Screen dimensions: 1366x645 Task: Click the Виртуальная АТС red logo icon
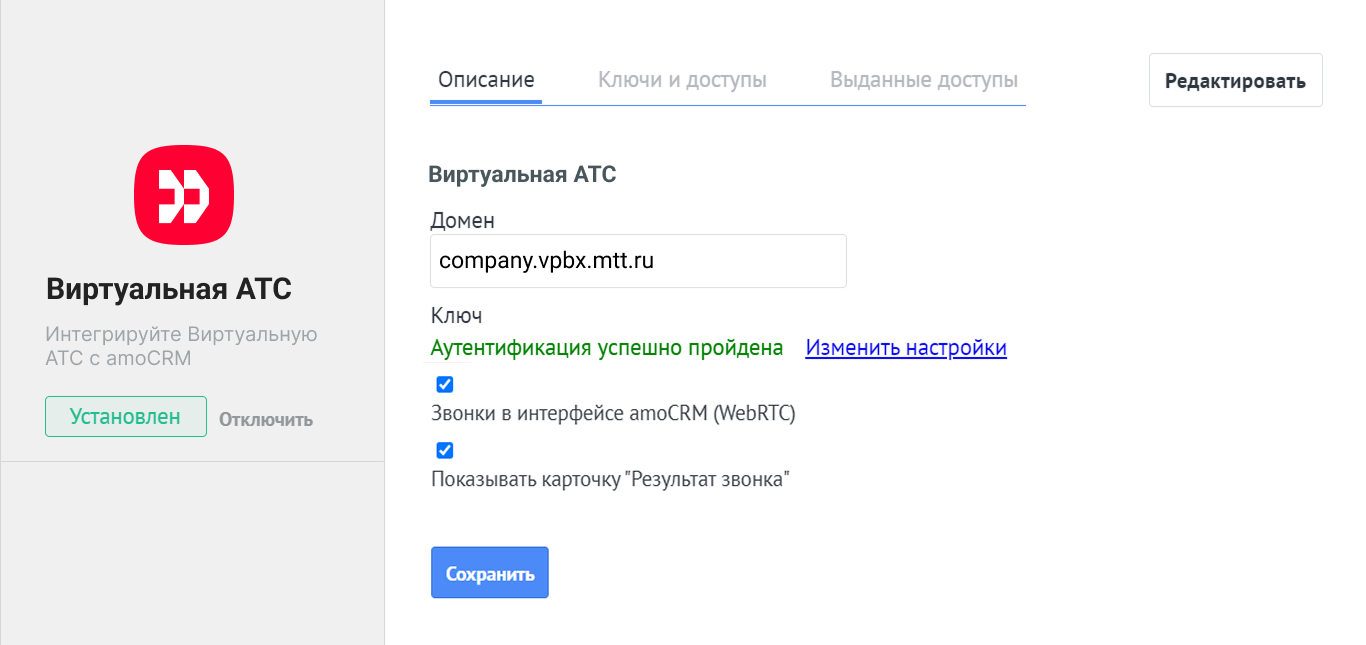click(x=184, y=195)
